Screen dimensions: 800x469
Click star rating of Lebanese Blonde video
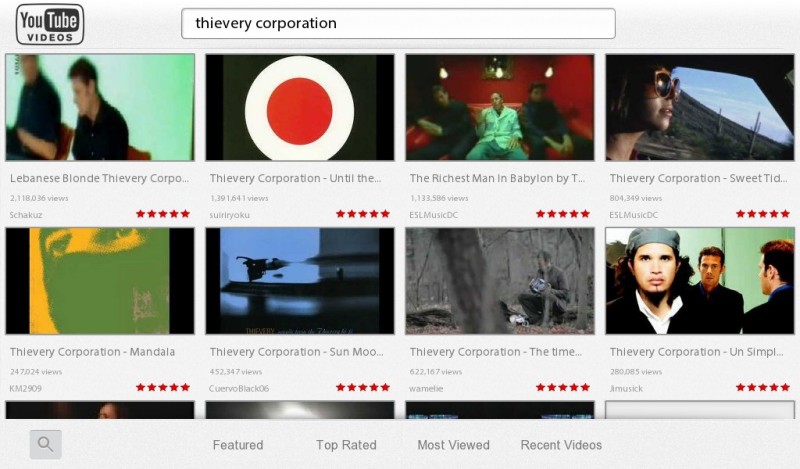pyautogui.click(x=163, y=214)
